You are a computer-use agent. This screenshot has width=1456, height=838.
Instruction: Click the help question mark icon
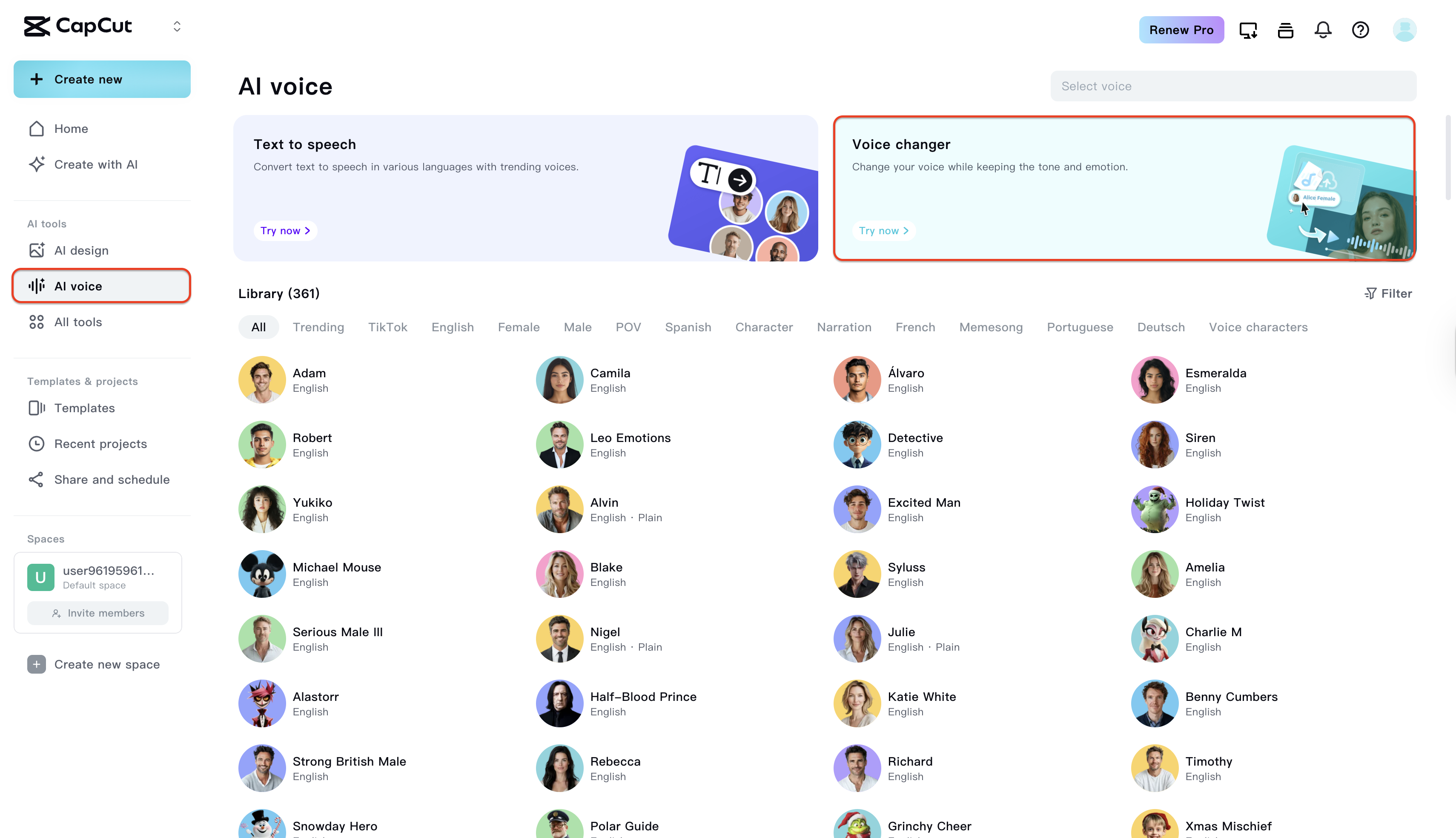(1360, 30)
